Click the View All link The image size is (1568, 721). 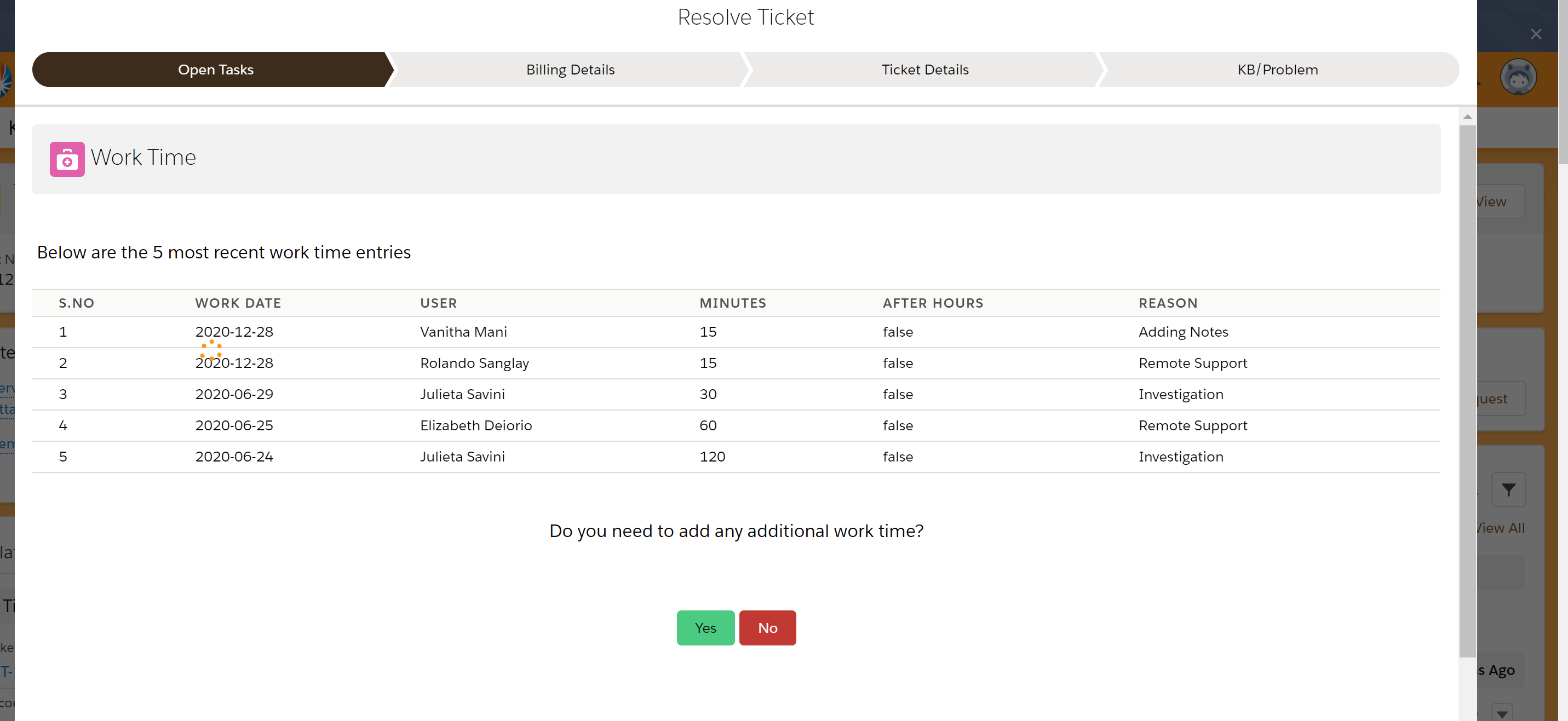[x=1501, y=528]
